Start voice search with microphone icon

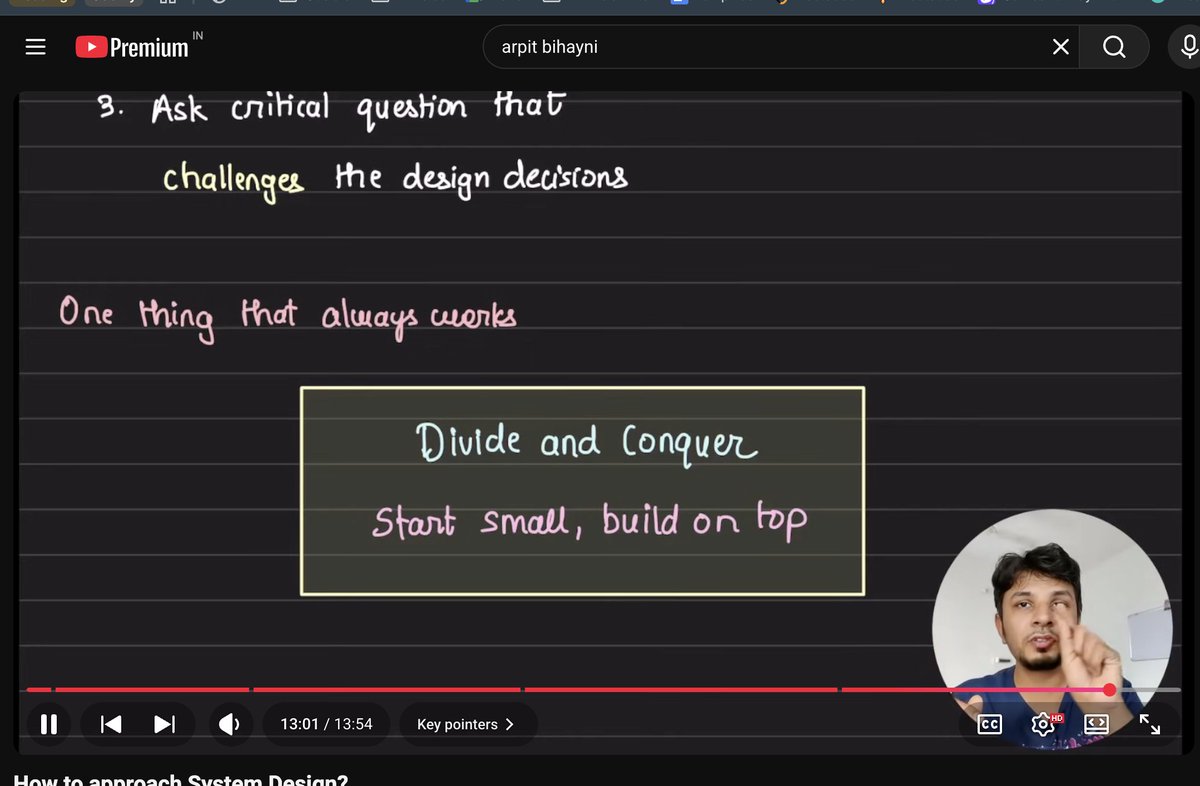pyautogui.click(x=1187, y=47)
